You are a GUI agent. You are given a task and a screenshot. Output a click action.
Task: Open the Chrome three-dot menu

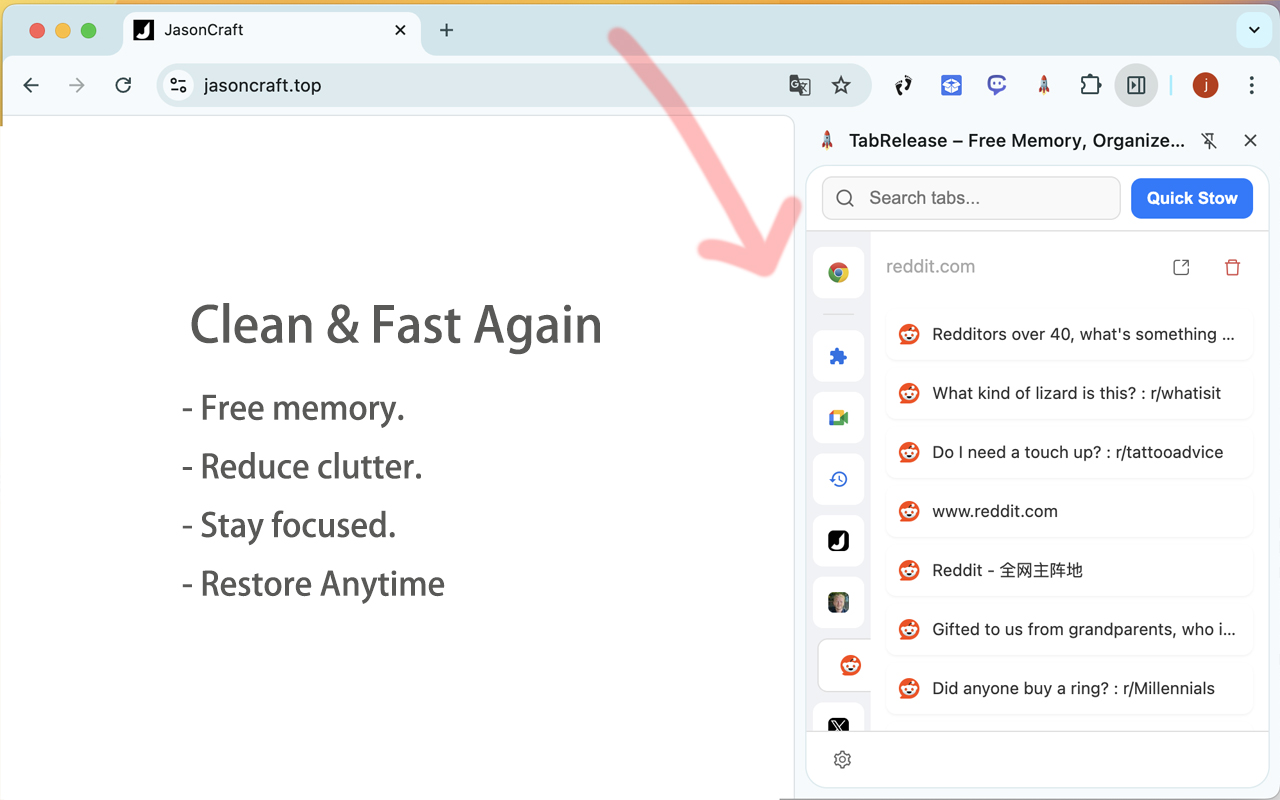click(x=1251, y=85)
